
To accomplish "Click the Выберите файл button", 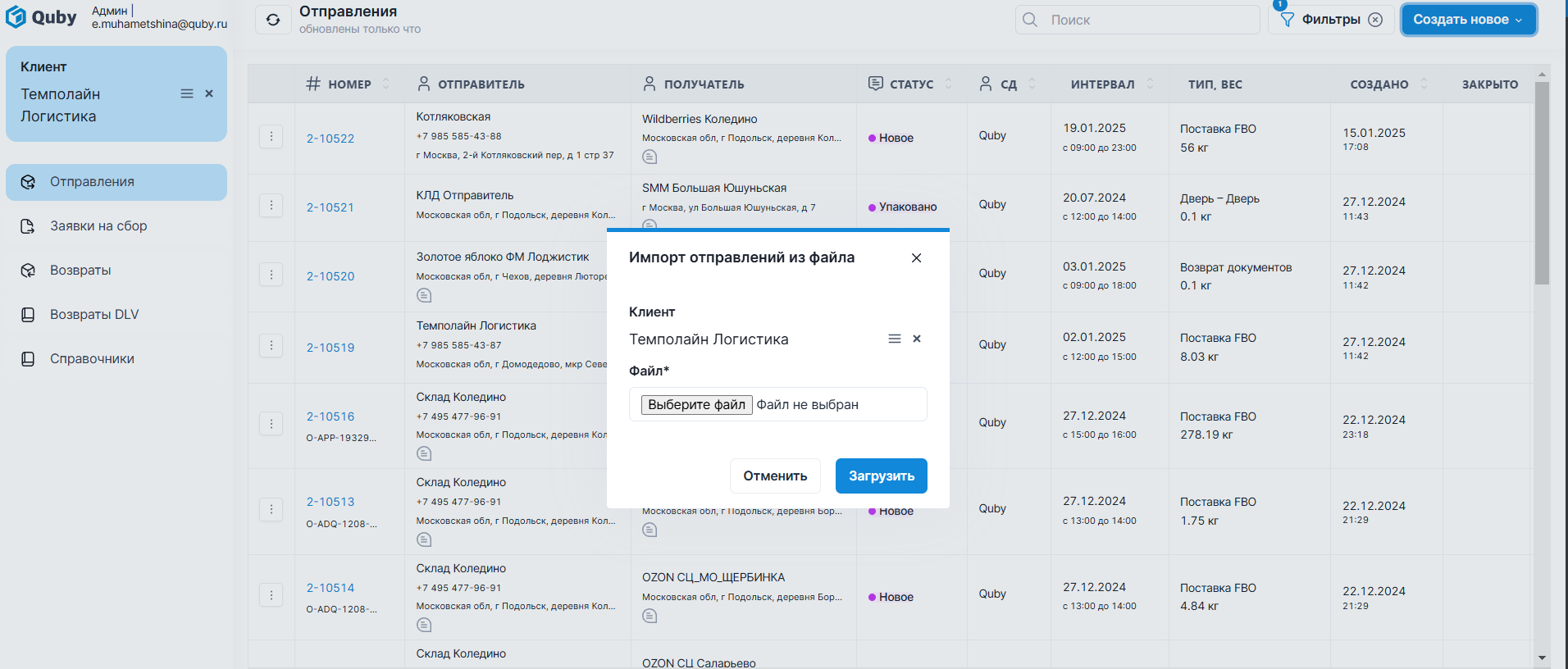I will click(696, 404).
